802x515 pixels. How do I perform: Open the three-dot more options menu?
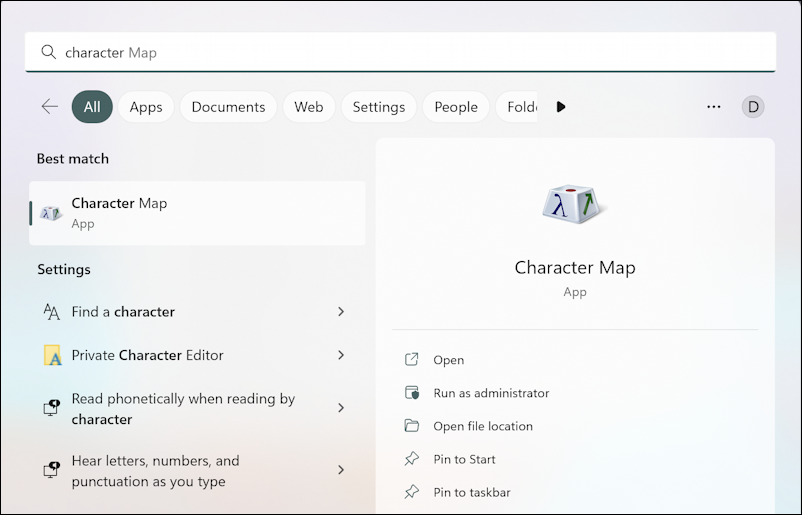pos(714,107)
